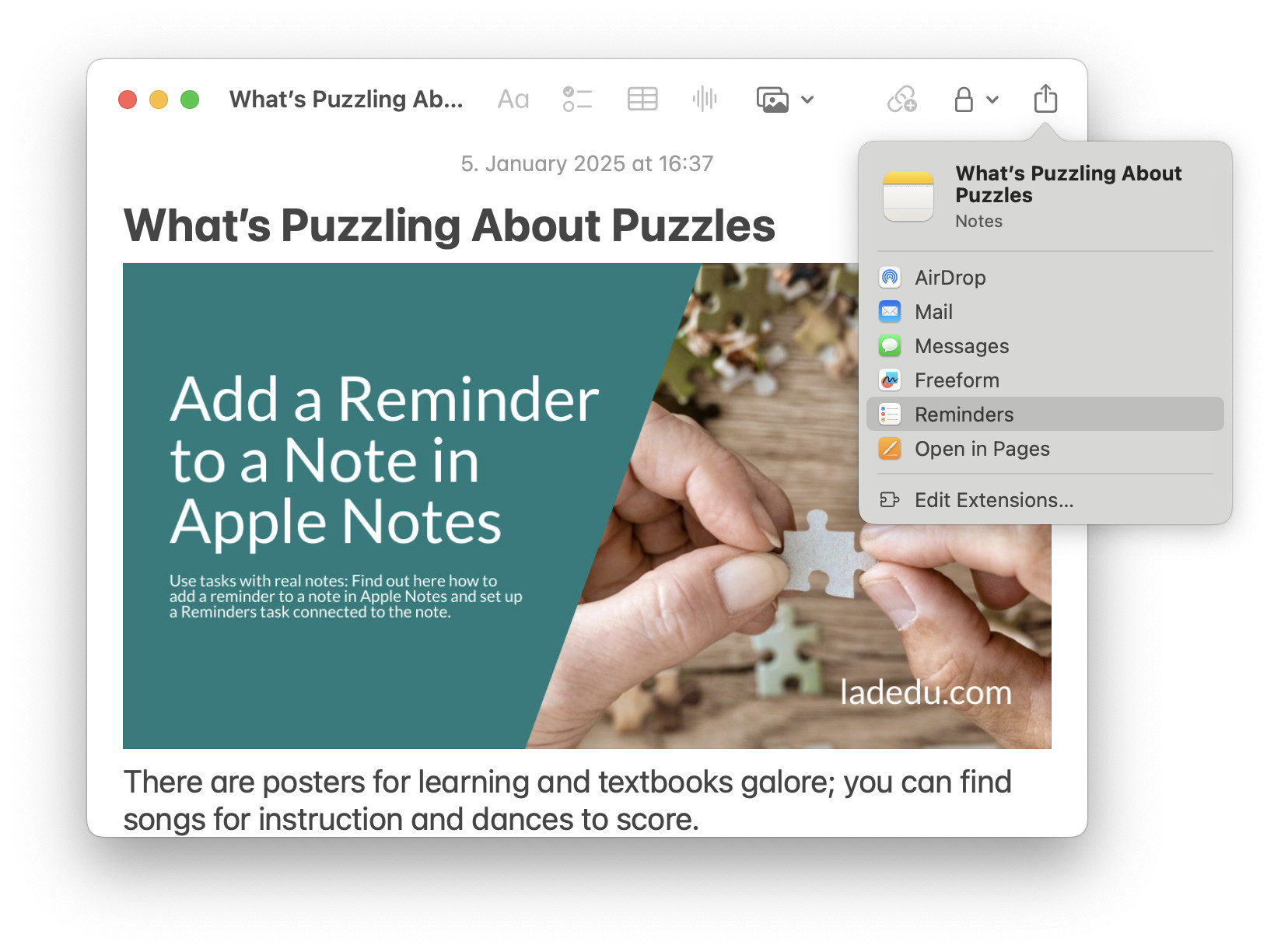Close the Notes window with red button
1288x952 pixels.
tap(128, 100)
